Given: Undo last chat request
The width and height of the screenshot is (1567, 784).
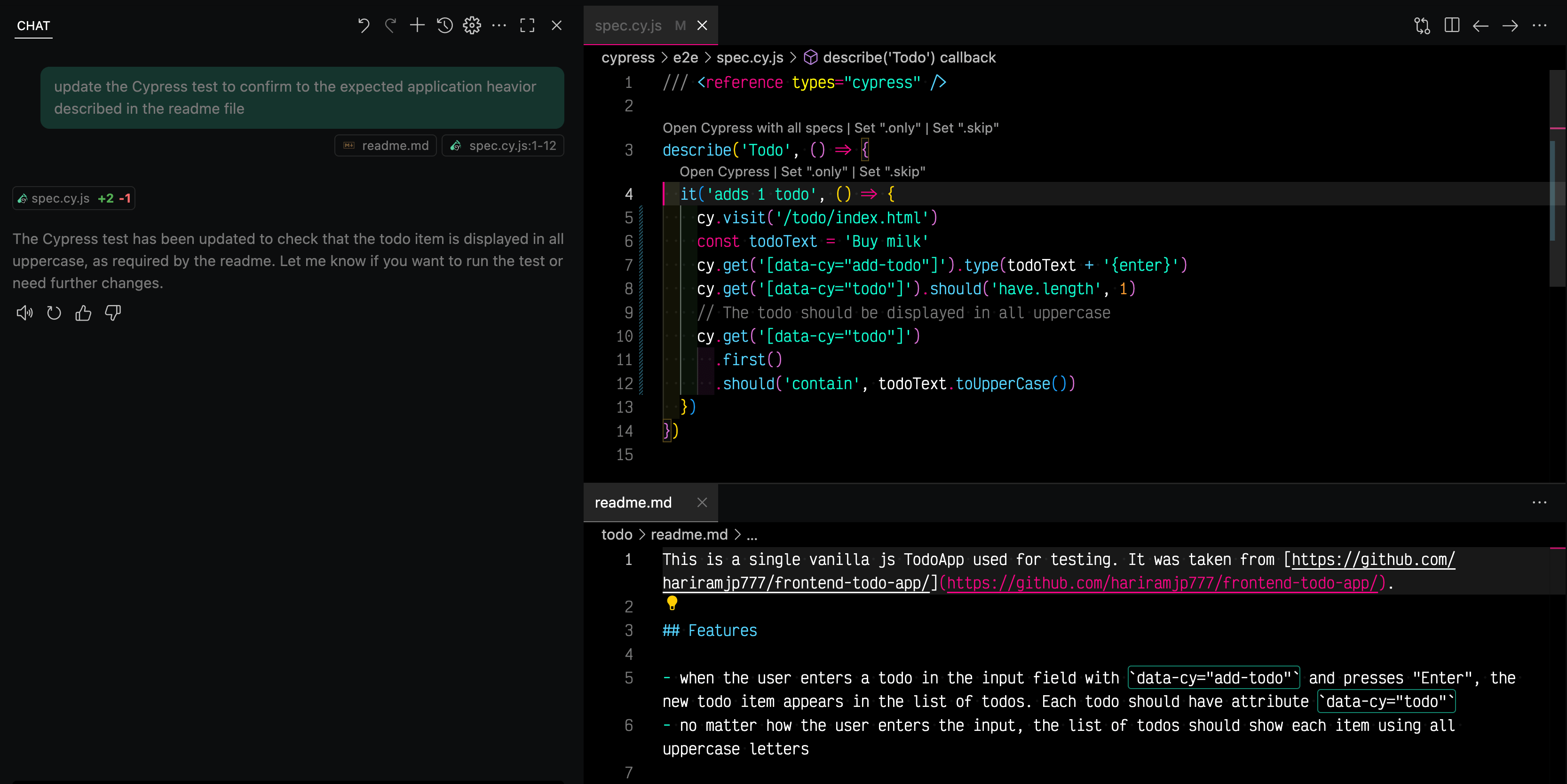Looking at the screenshot, I should (x=363, y=25).
